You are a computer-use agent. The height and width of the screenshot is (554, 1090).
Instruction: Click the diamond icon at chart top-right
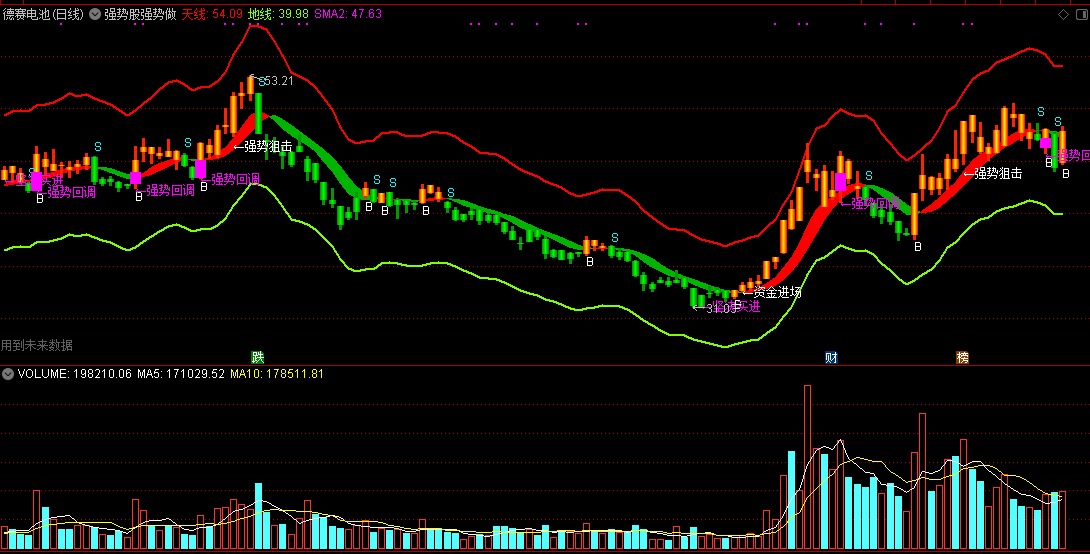1063,14
